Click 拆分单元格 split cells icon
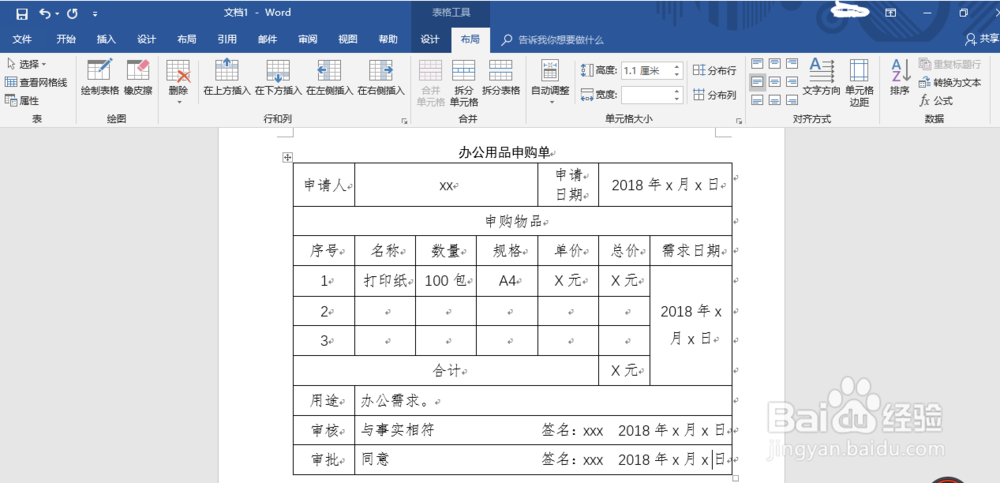Viewport: 1000px width, 483px height. (x=464, y=82)
